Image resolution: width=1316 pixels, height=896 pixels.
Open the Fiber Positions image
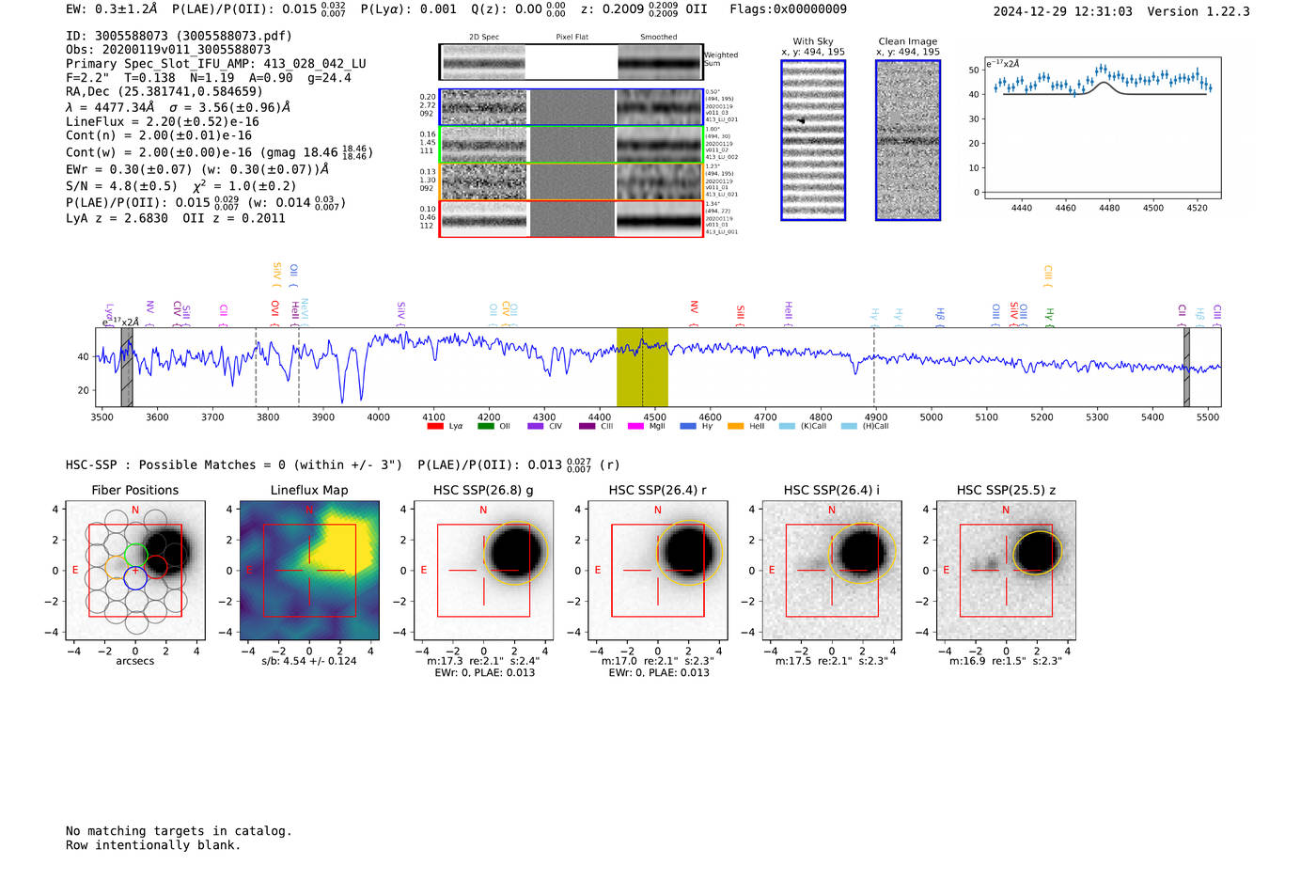(x=135, y=571)
